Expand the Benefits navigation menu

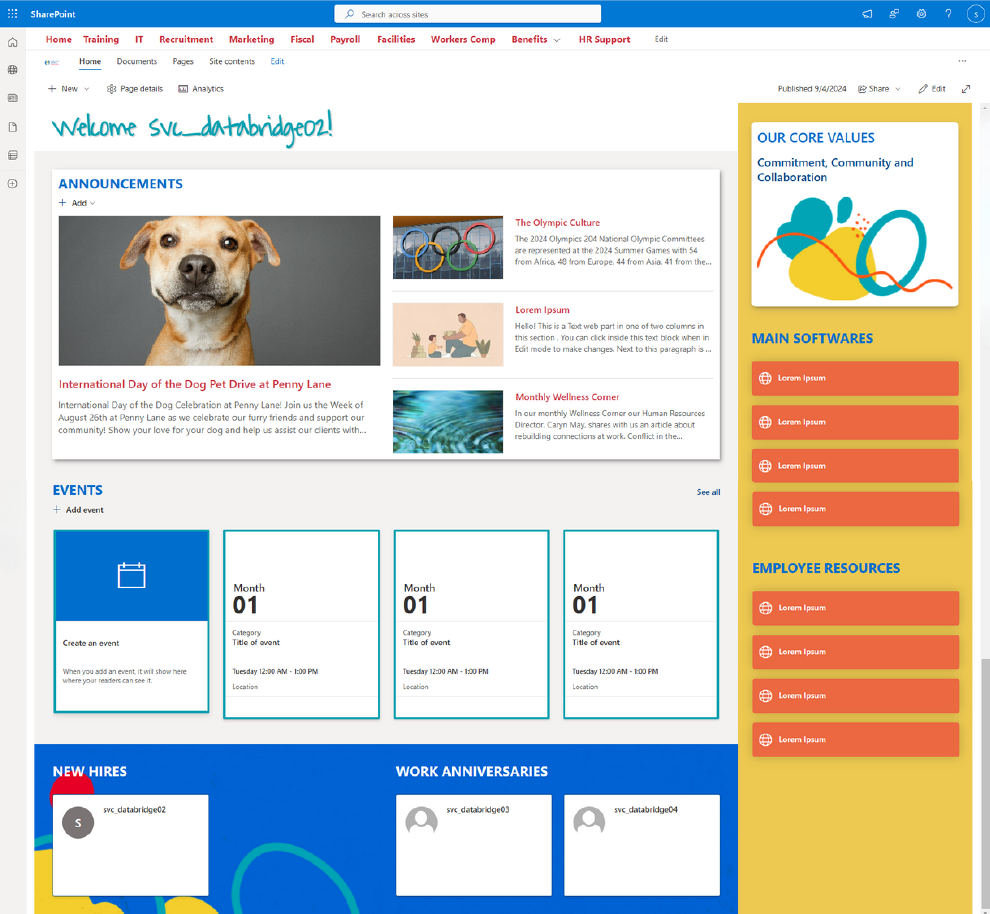click(535, 40)
